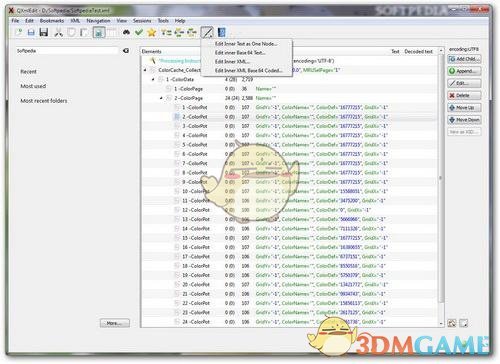Viewport: 500px width, 364px height.
Task: Choose Edit Inner Base 64 Text
Action: tap(246, 53)
